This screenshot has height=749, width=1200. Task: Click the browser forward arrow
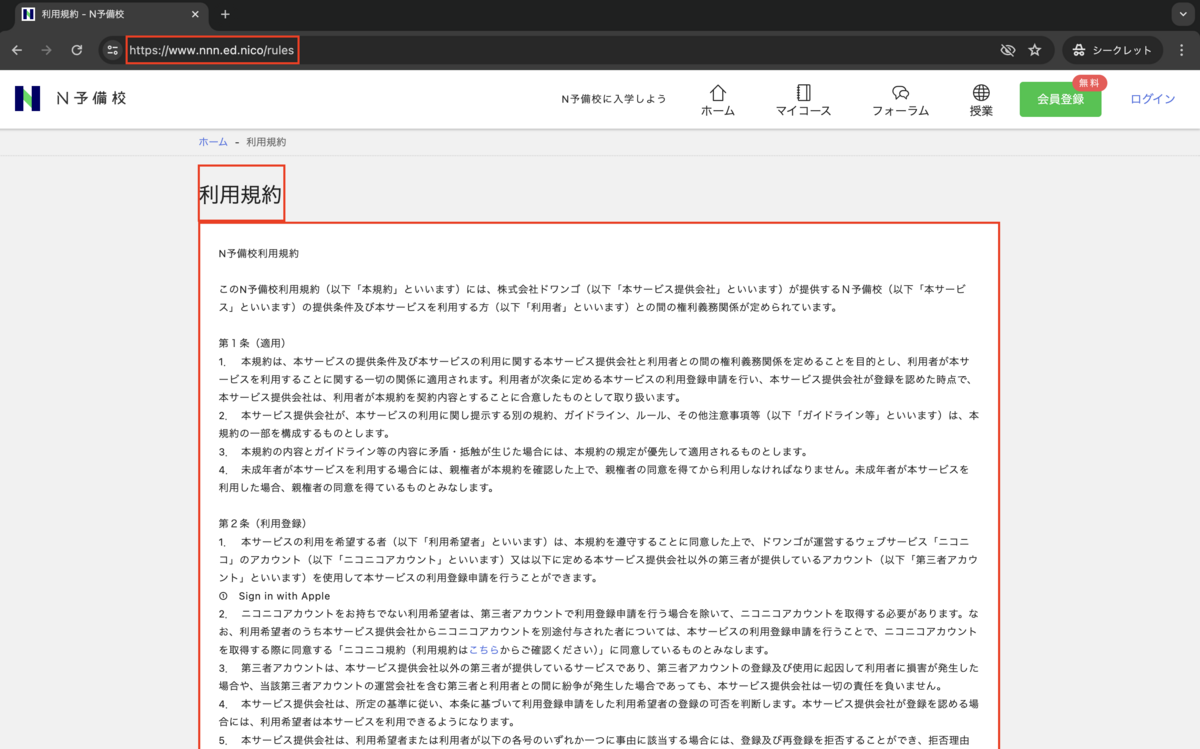pos(46,50)
